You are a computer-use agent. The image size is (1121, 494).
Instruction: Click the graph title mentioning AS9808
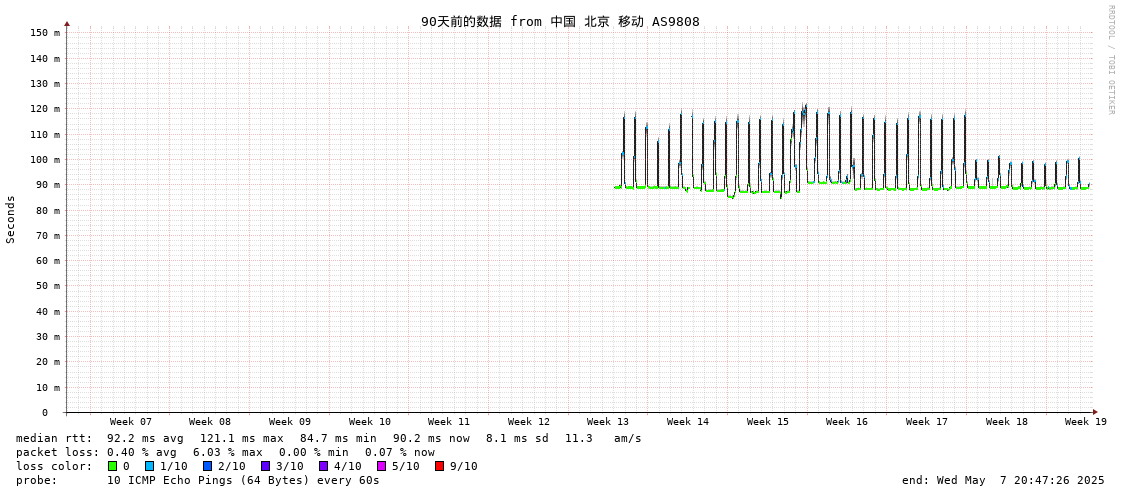coord(560,21)
